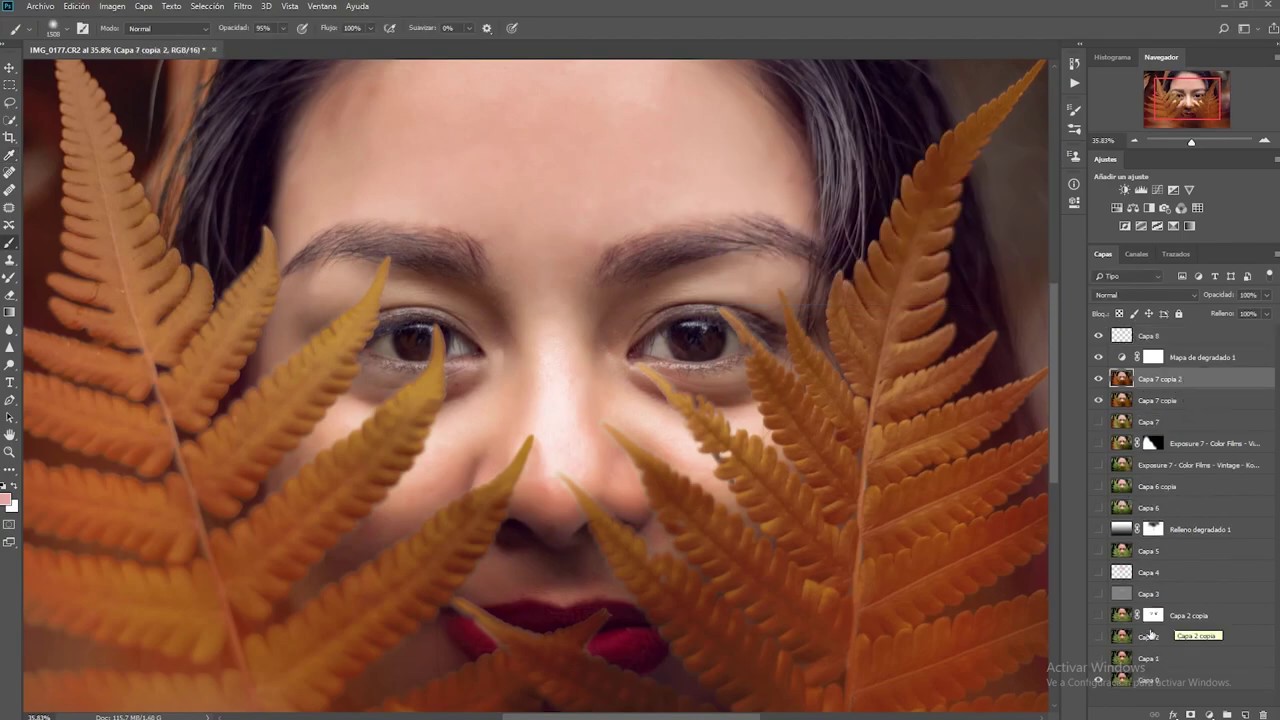Hide the Capa 8 layer
1280x720 pixels.
[1098, 336]
